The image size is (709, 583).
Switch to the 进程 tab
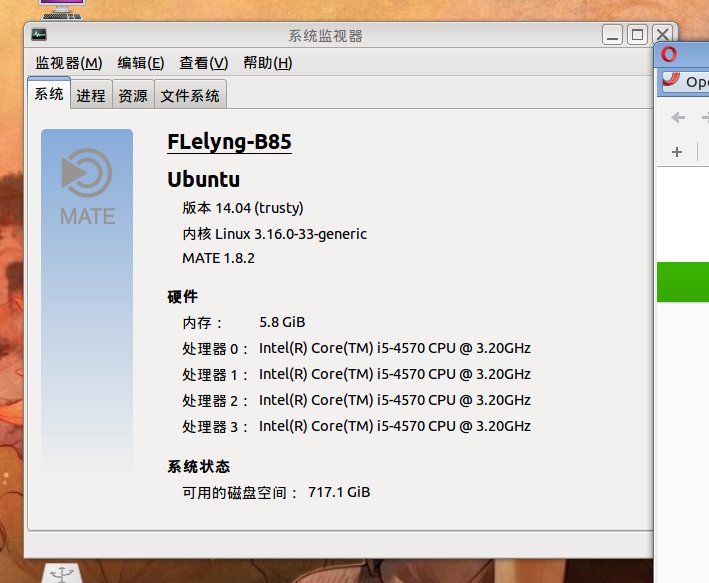coord(91,95)
